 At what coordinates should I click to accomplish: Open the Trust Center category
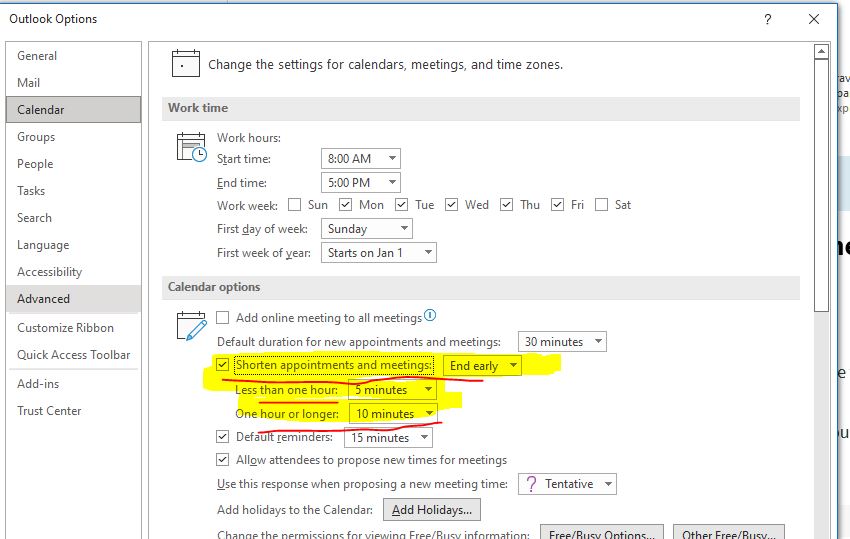(x=73, y=411)
